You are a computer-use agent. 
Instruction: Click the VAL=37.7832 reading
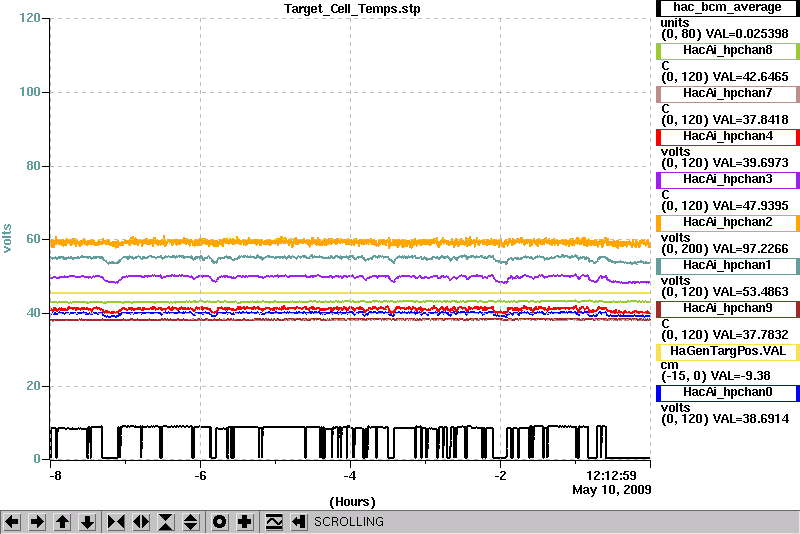pos(751,335)
